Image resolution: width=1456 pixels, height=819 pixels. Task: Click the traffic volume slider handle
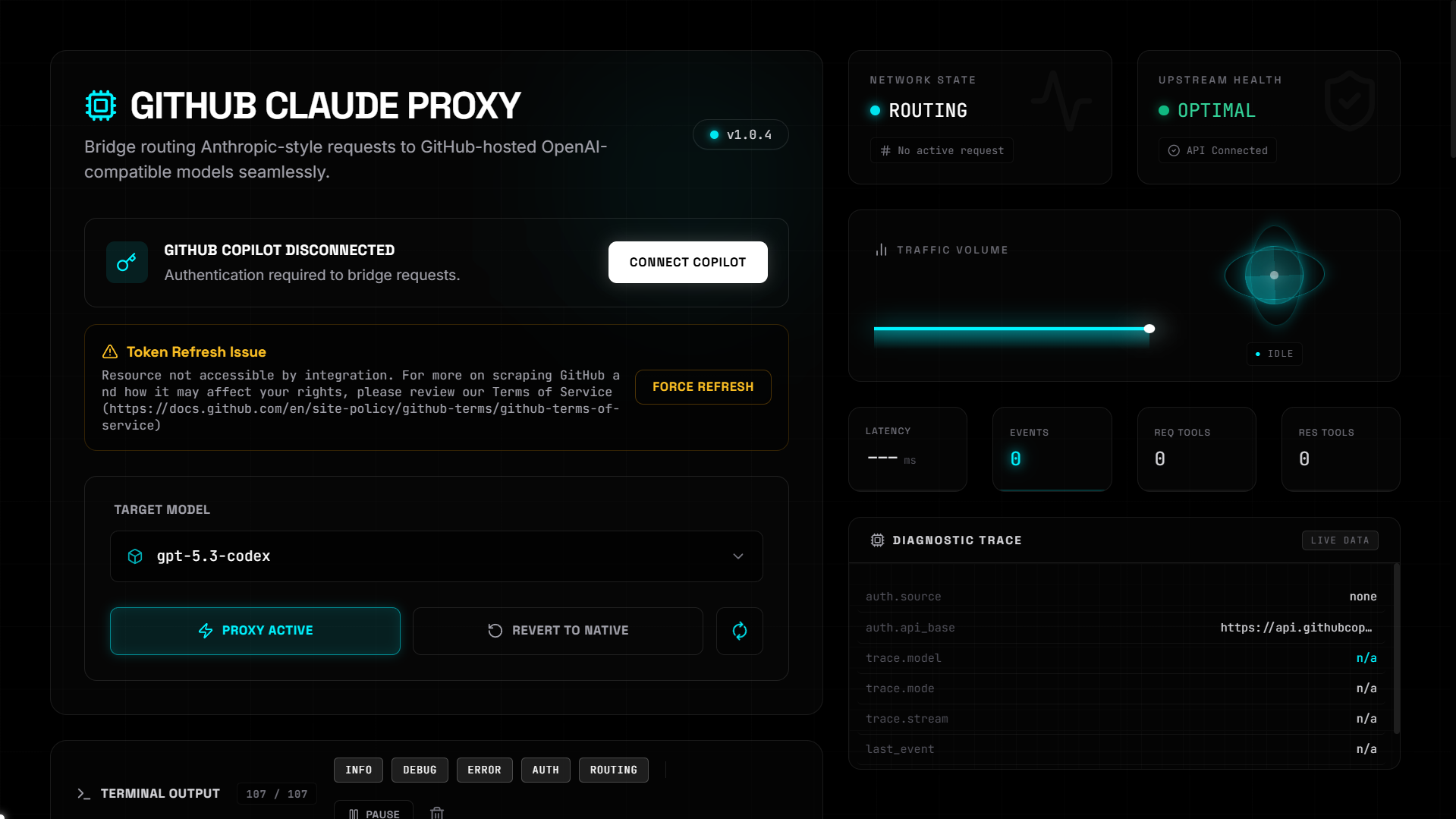tap(1149, 329)
